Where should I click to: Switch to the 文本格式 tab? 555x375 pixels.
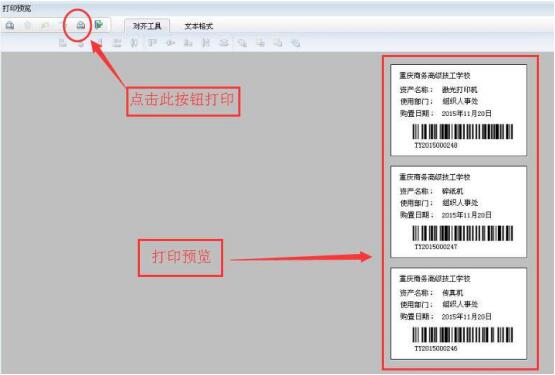pos(199,26)
